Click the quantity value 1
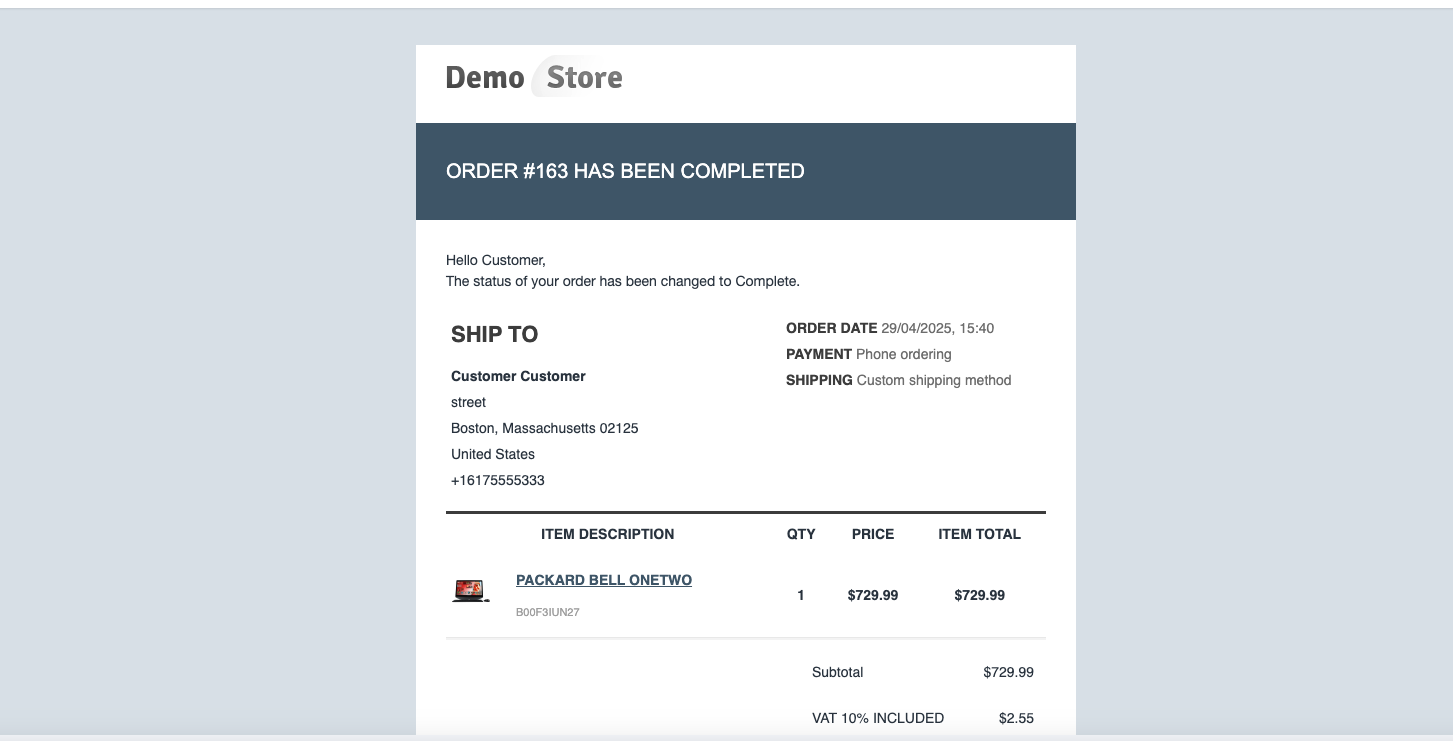The width and height of the screenshot is (1453, 741). [801, 595]
